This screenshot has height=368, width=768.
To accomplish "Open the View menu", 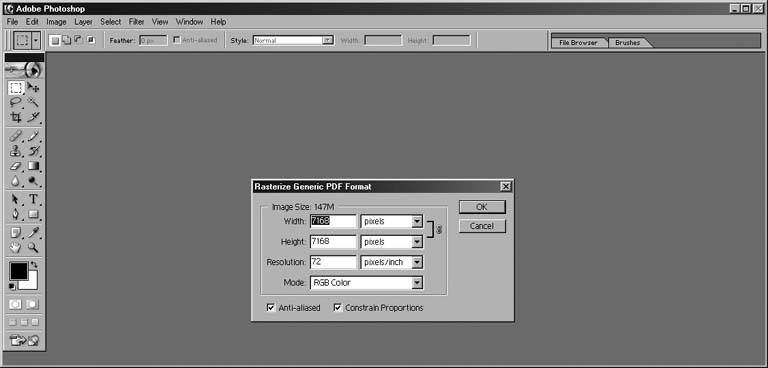I will pos(160,22).
